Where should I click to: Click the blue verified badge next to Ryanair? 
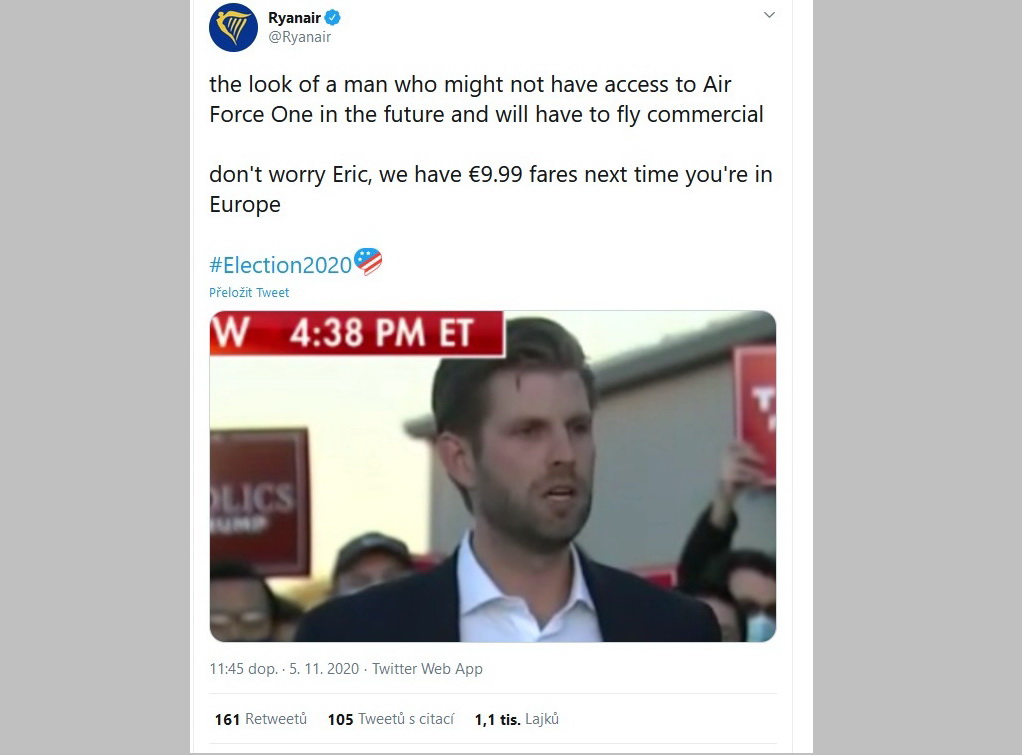(332, 18)
